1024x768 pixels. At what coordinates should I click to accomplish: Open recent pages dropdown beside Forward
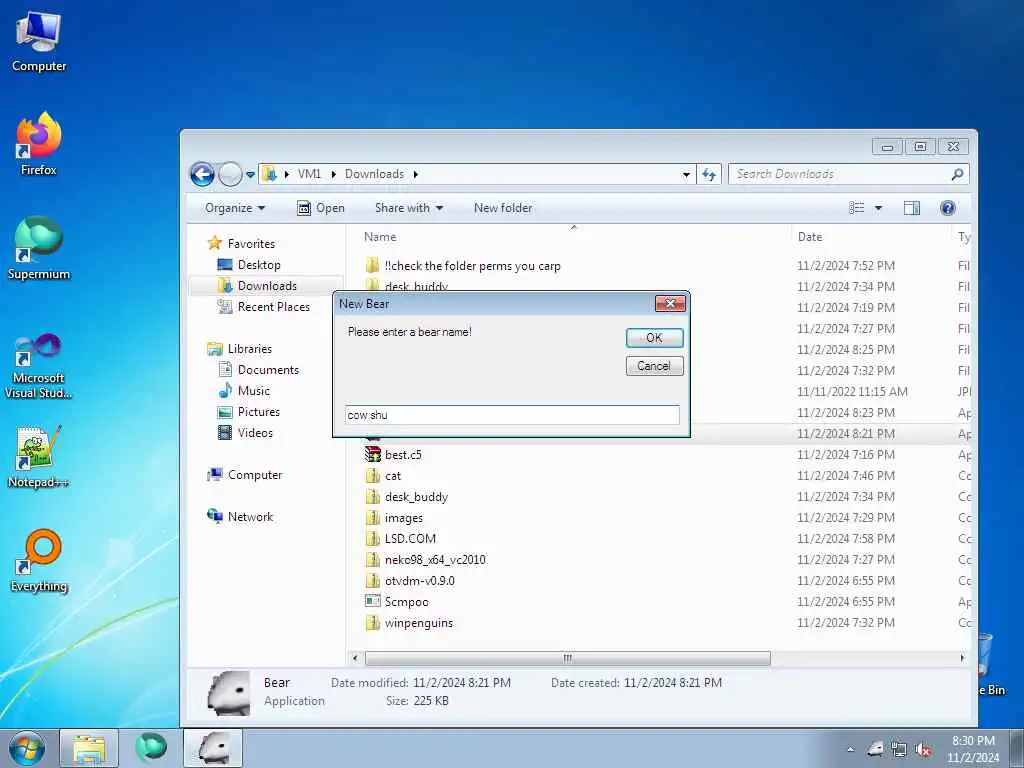click(x=250, y=174)
